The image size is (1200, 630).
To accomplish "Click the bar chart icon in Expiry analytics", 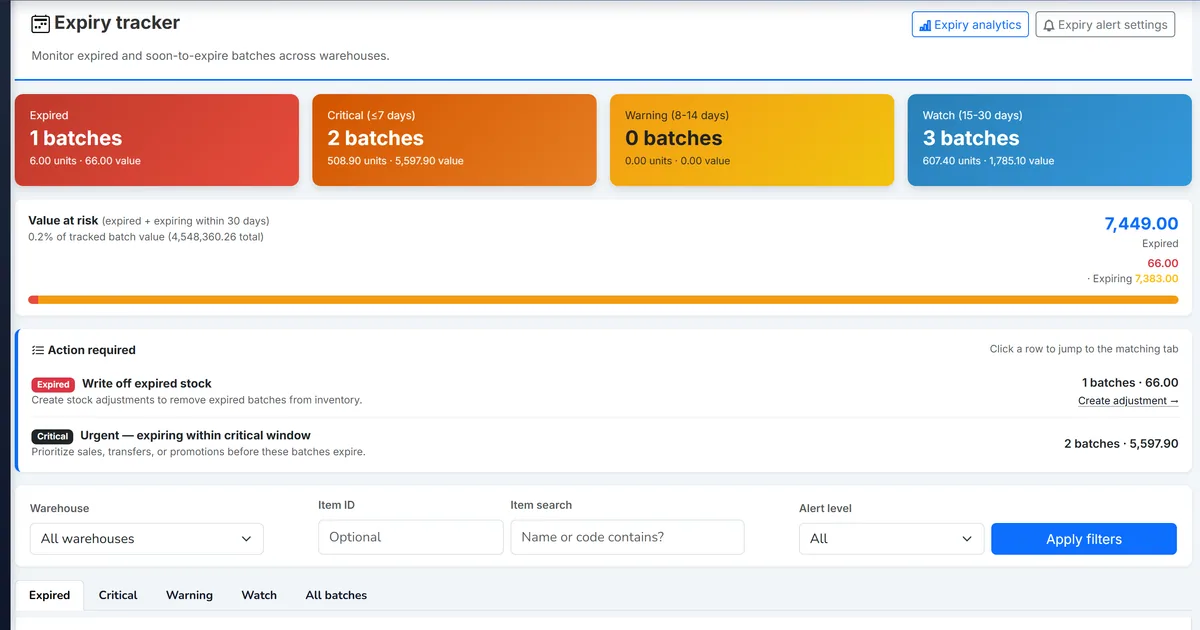I will click(x=925, y=26).
